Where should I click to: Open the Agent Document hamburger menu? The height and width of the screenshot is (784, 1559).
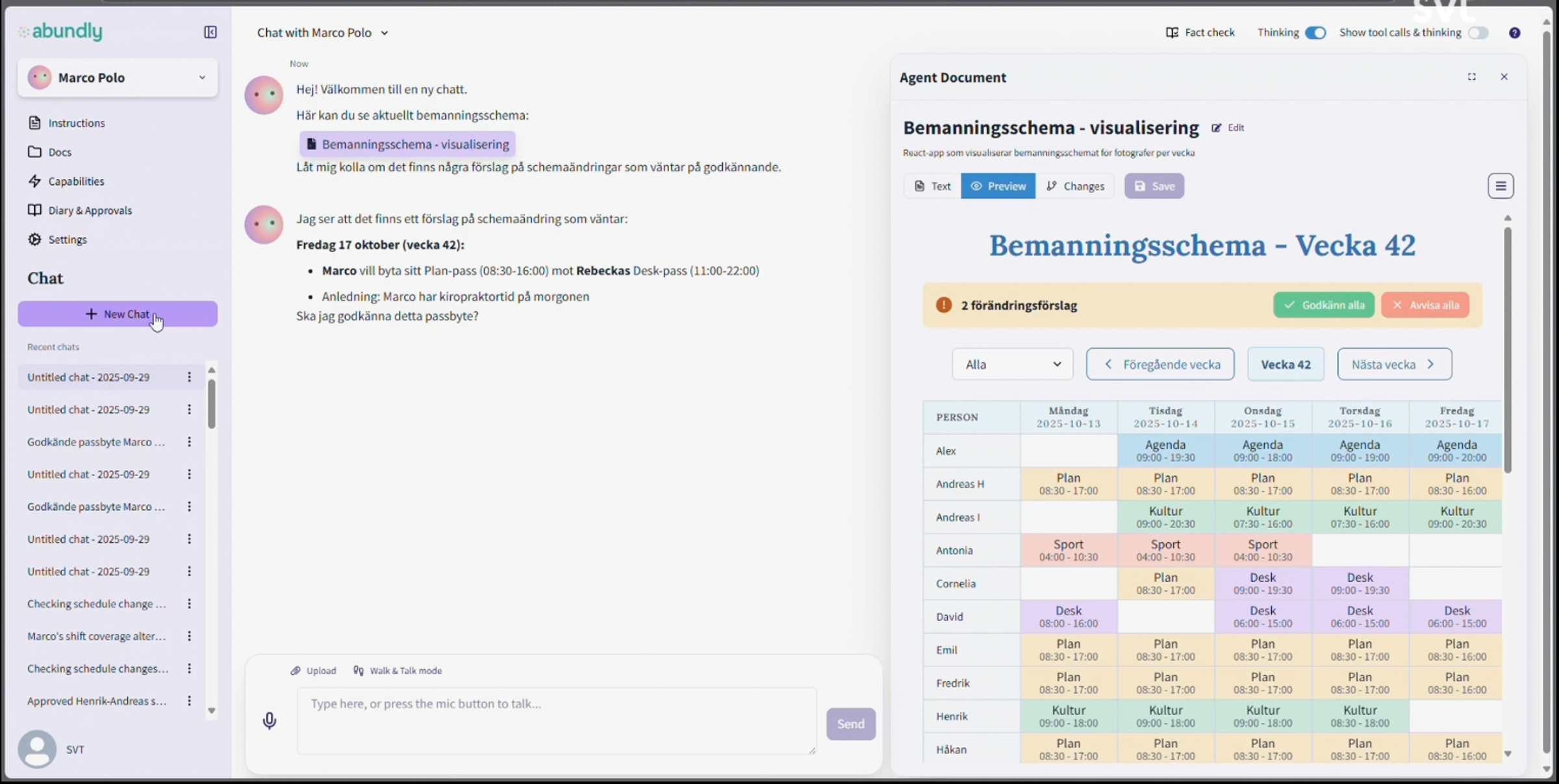click(1501, 186)
